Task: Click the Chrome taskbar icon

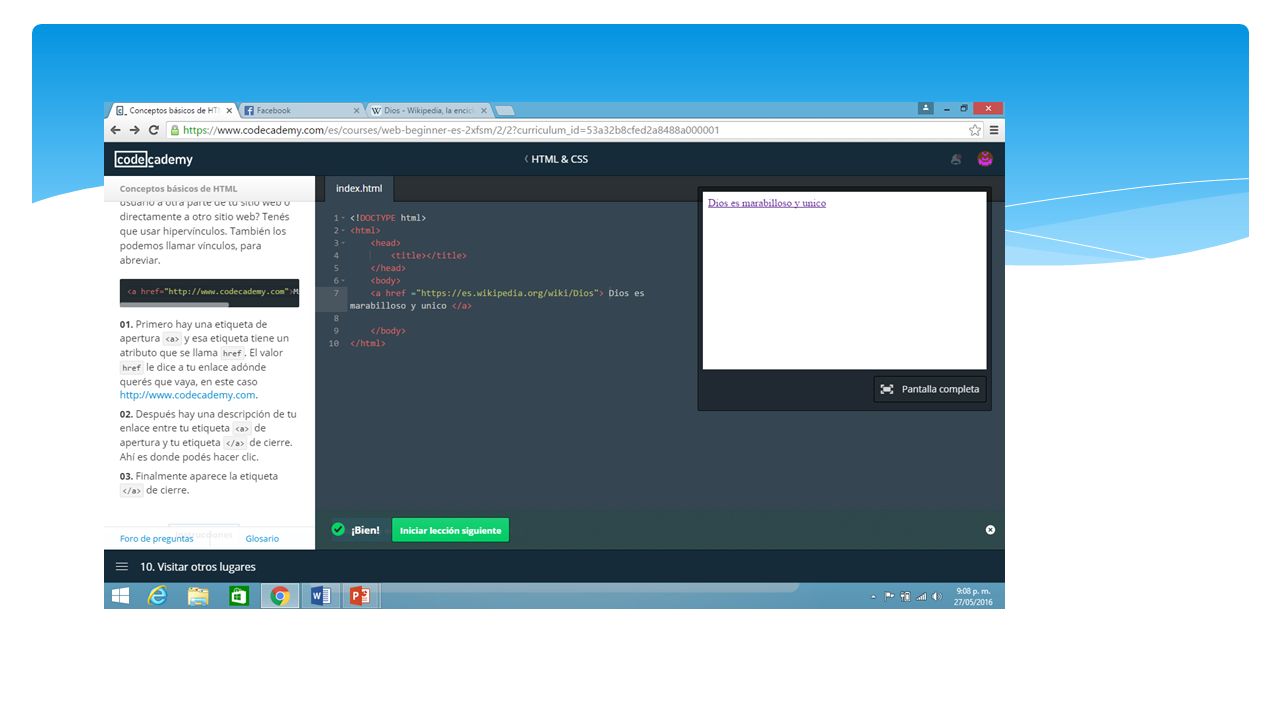Action: [280, 596]
